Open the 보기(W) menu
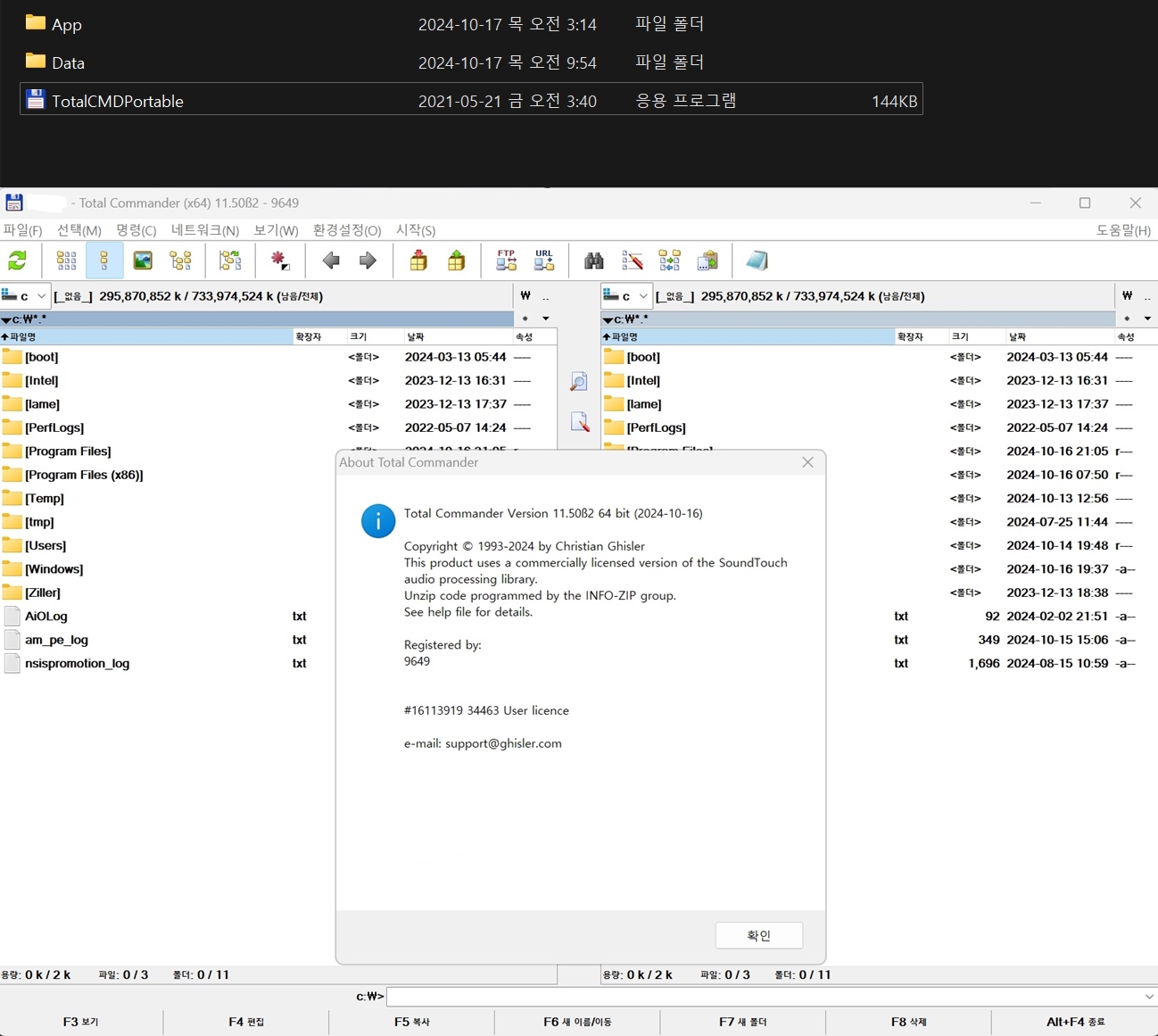Screen dimensions: 1158x1036 pos(276,230)
